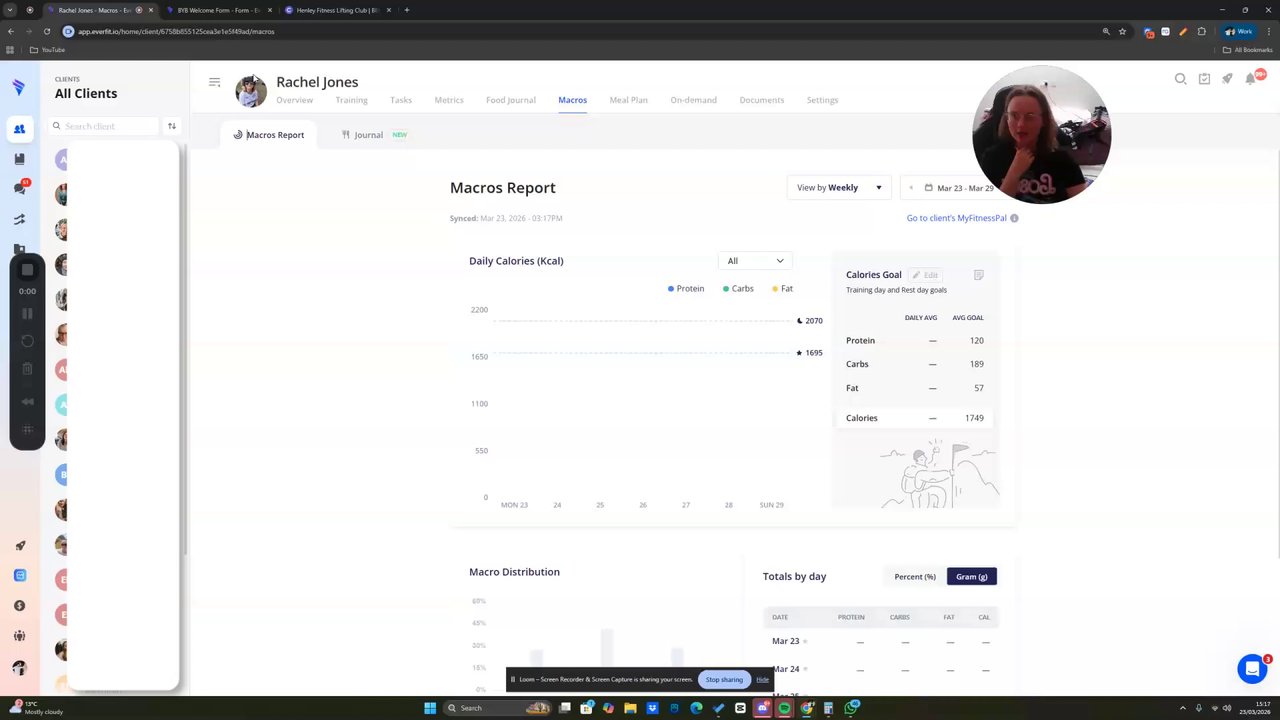Switch totals to Gram (g)
This screenshot has width=1280, height=720.
[x=971, y=577]
